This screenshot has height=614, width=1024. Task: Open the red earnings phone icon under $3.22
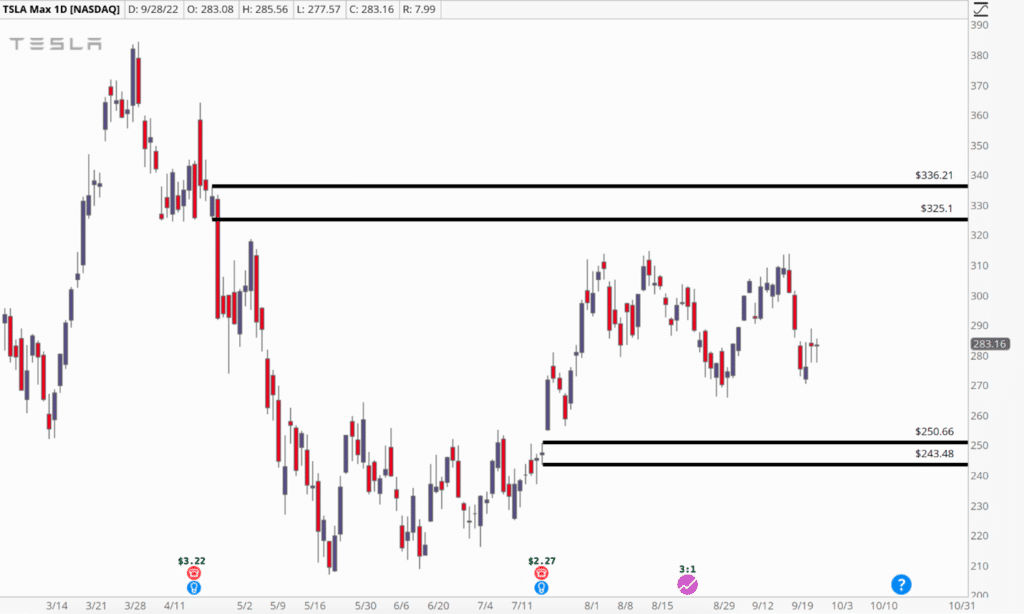[x=193, y=573]
